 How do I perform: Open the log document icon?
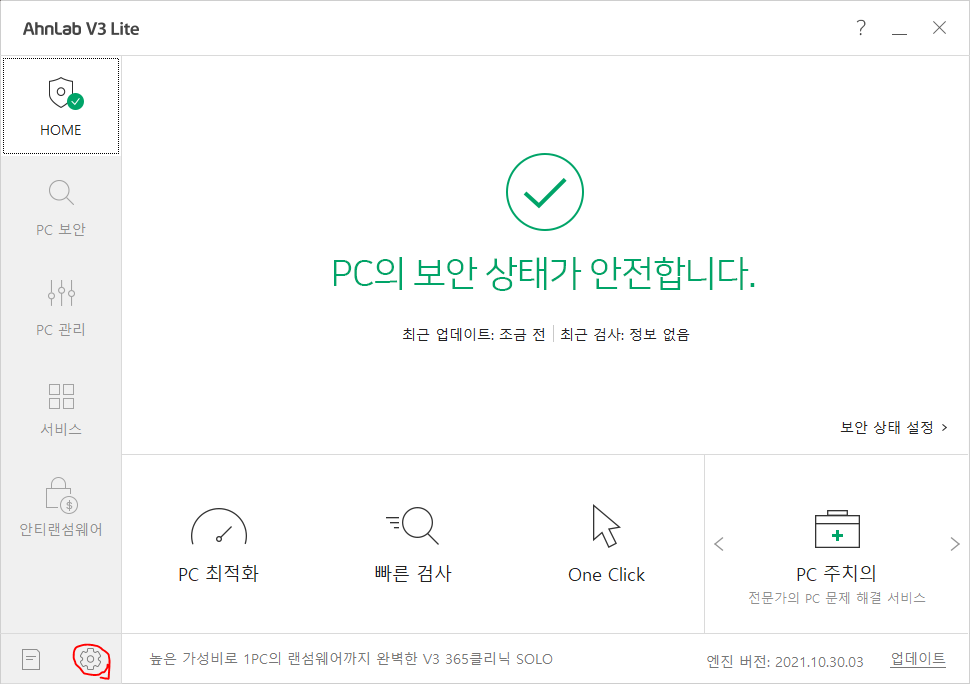tap(31, 659)
